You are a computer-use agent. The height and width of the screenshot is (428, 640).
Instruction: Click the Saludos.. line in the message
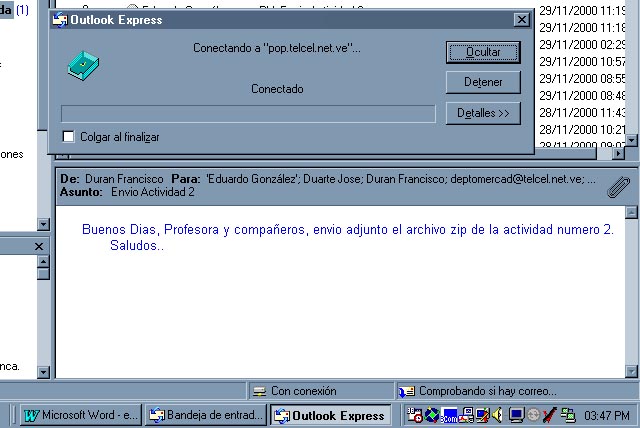click(137, 246)
